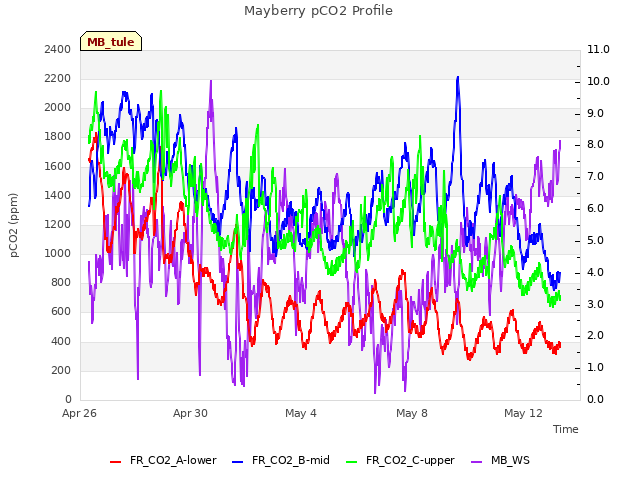The width and height of the screenshot is (640, 480).
Task: Click the chart title Mayberry pCO2 Profile
Action: [x=318, y=11]
